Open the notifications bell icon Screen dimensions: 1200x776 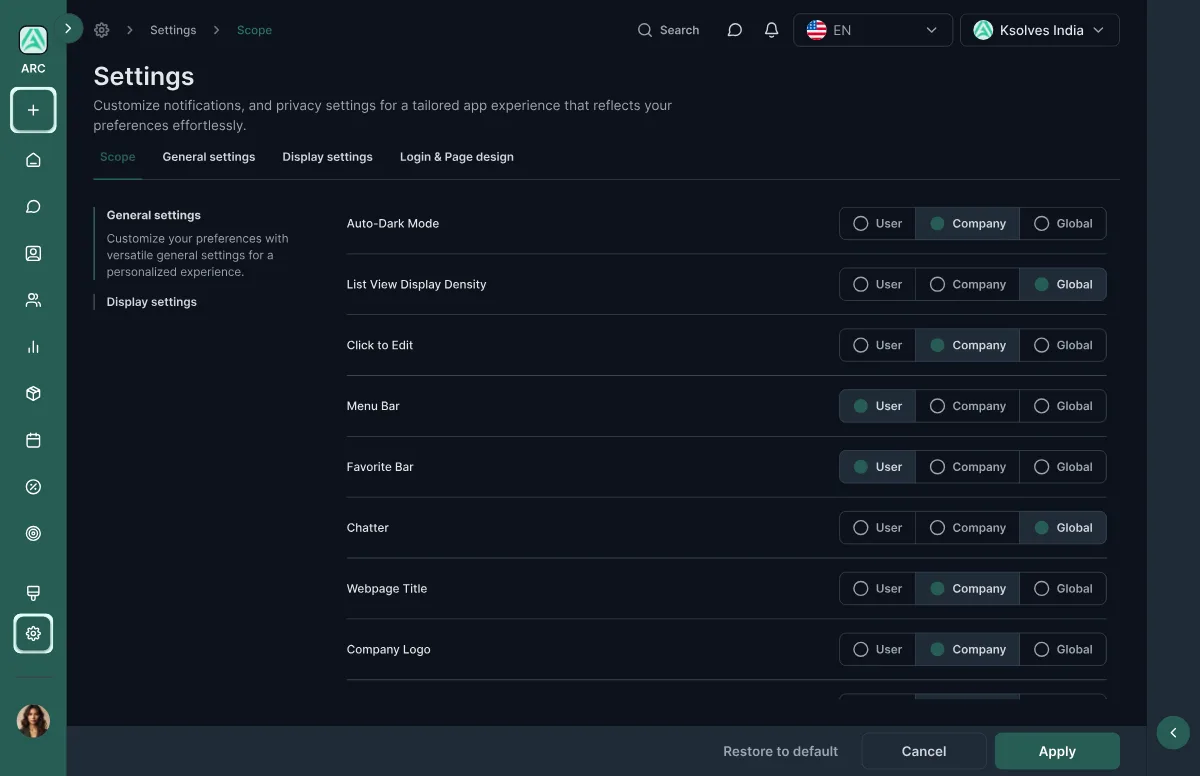771,30
